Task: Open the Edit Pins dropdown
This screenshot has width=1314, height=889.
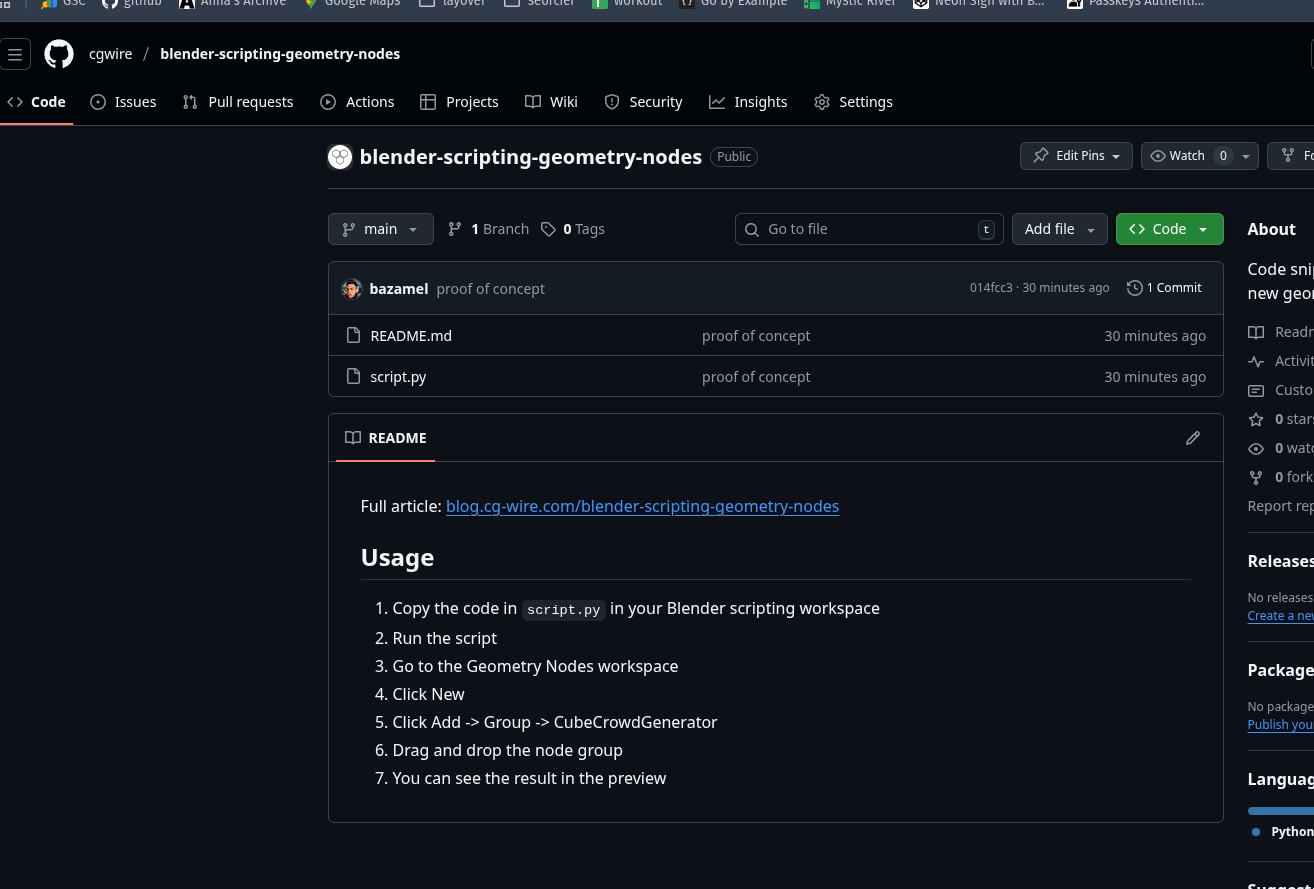Action: click(1076, 156)
